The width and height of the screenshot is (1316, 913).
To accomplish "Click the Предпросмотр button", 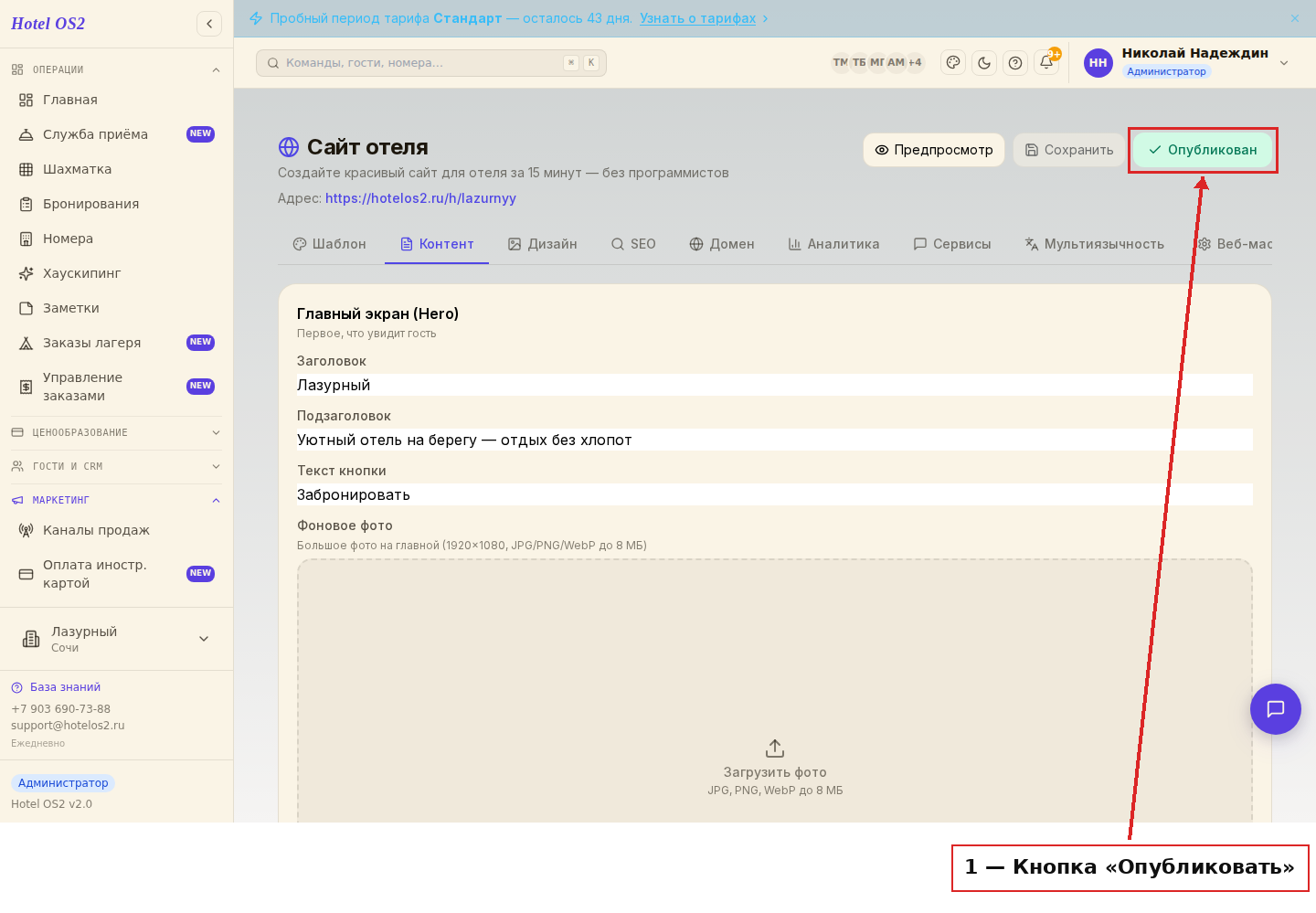I will (x=934, y=150).
